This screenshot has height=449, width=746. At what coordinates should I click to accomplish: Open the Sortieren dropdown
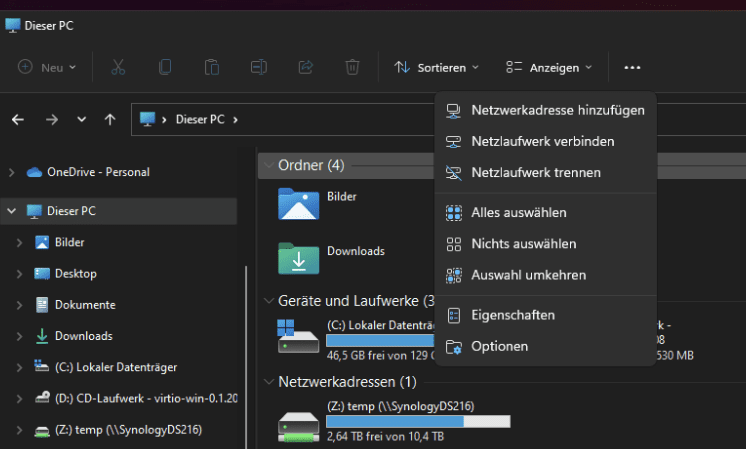[x=436, y=68]
